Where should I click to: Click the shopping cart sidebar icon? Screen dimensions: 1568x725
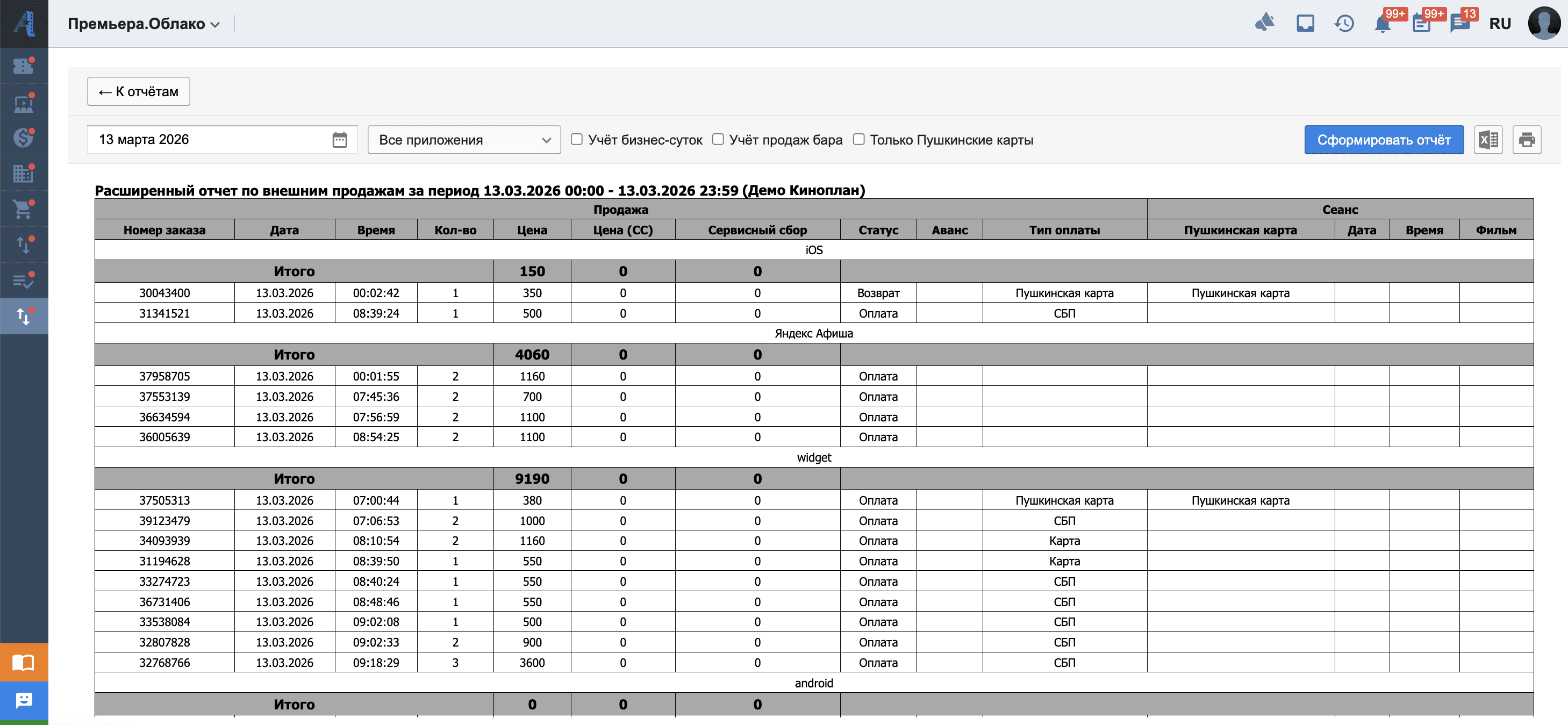[x=23, y=210]
